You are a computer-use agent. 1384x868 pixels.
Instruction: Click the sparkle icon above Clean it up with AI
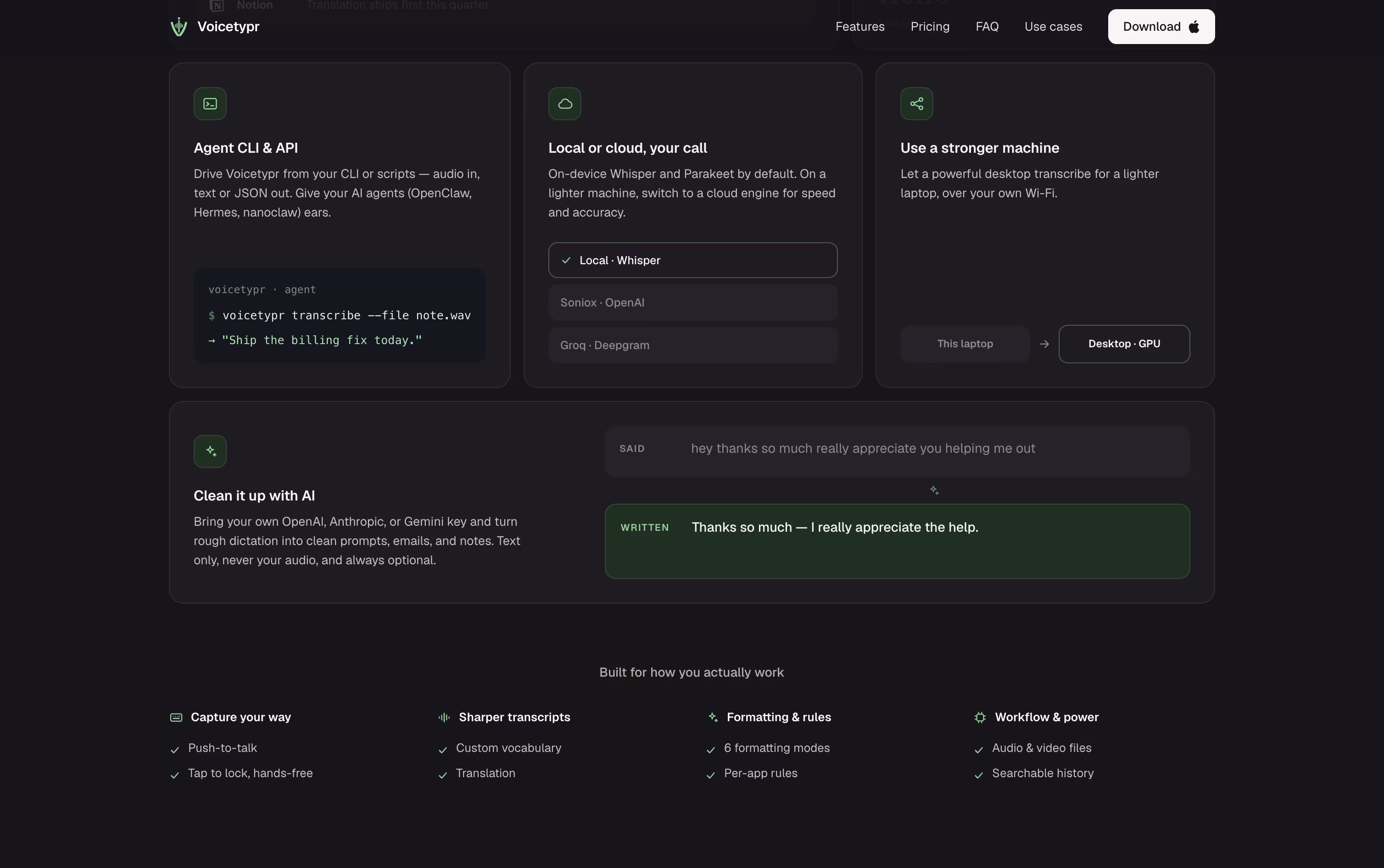(210, 451)
